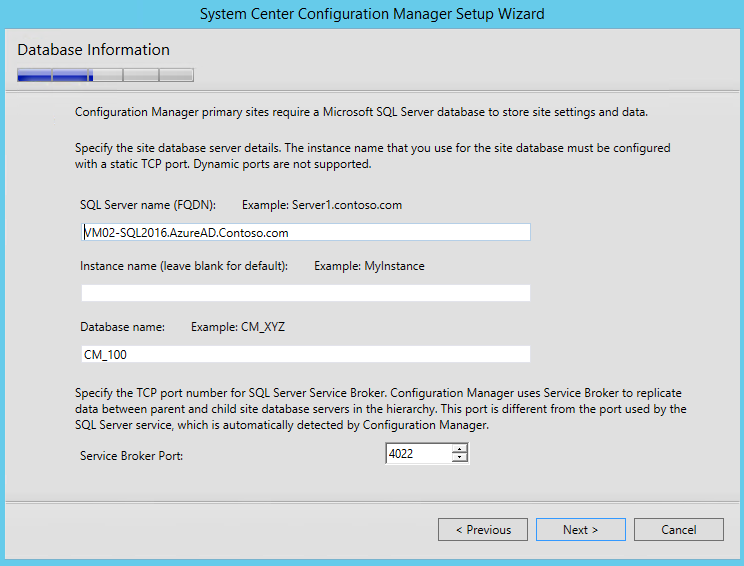Click the 'Example: Server1.contoso.com' hint
744x566 pixels.
coord(322,205)
